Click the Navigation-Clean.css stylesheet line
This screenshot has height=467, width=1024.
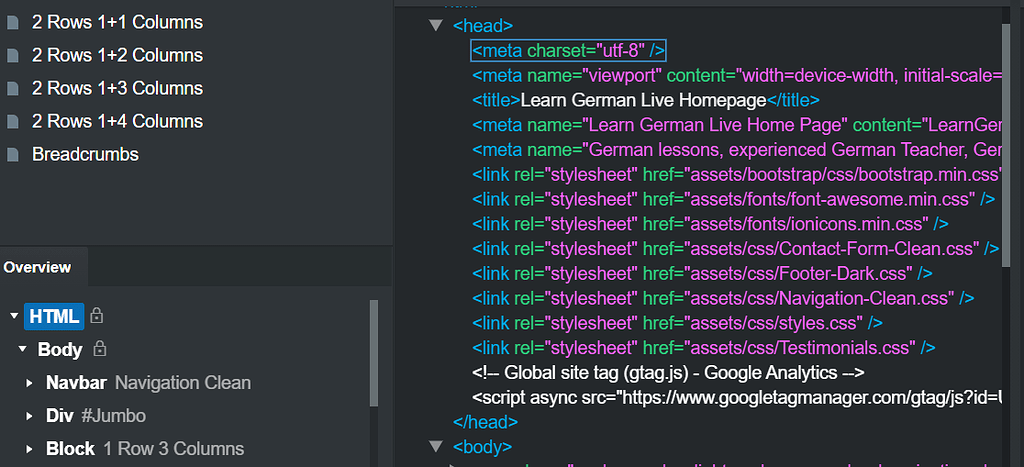point(723,298)
